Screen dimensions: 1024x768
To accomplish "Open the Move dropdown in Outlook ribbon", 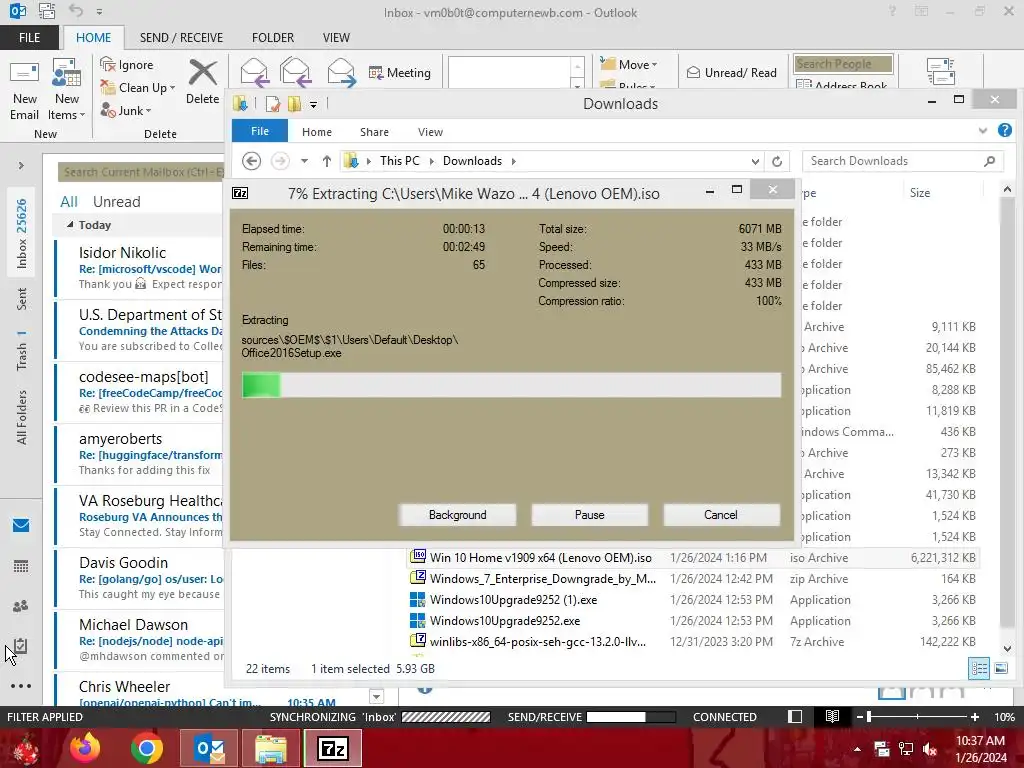I will tap(628, 64).
